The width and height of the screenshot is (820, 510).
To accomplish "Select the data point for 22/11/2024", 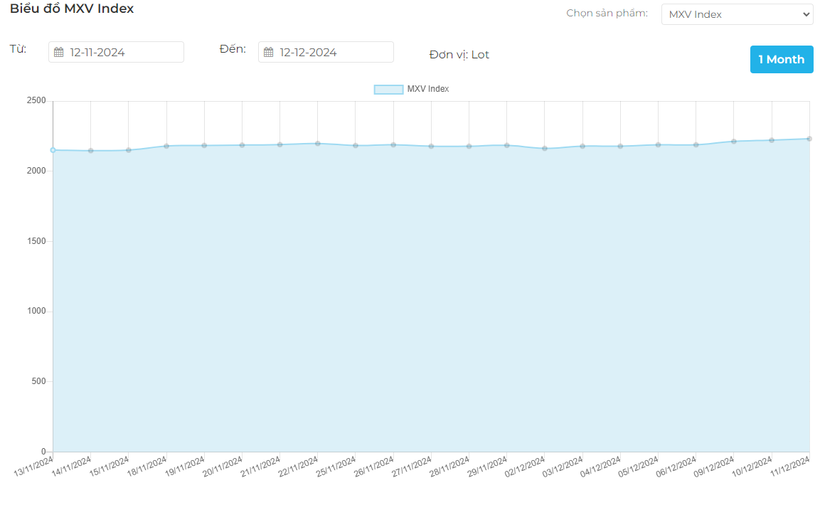I will coord(318,143).
